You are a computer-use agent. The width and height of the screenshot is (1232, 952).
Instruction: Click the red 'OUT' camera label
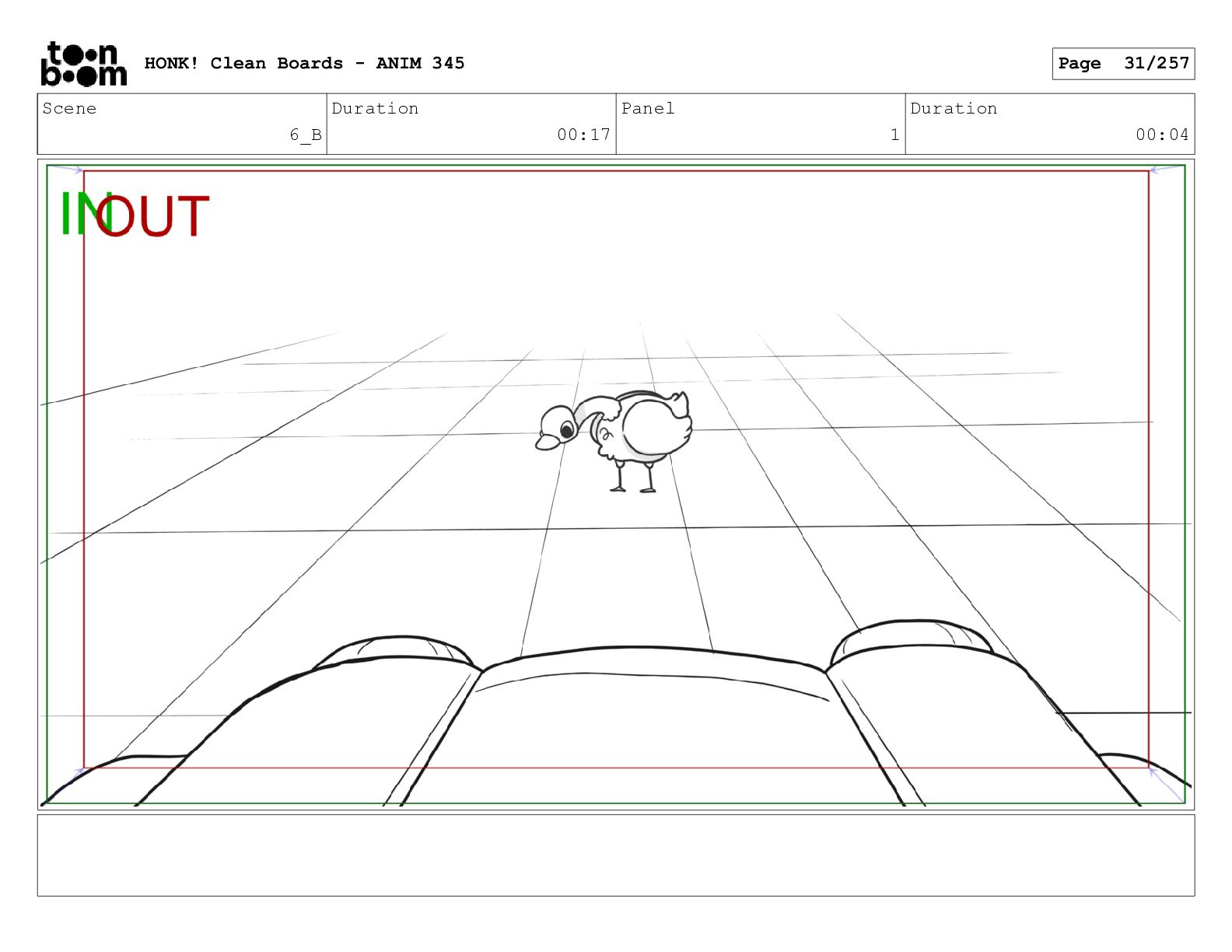point(153,216)
